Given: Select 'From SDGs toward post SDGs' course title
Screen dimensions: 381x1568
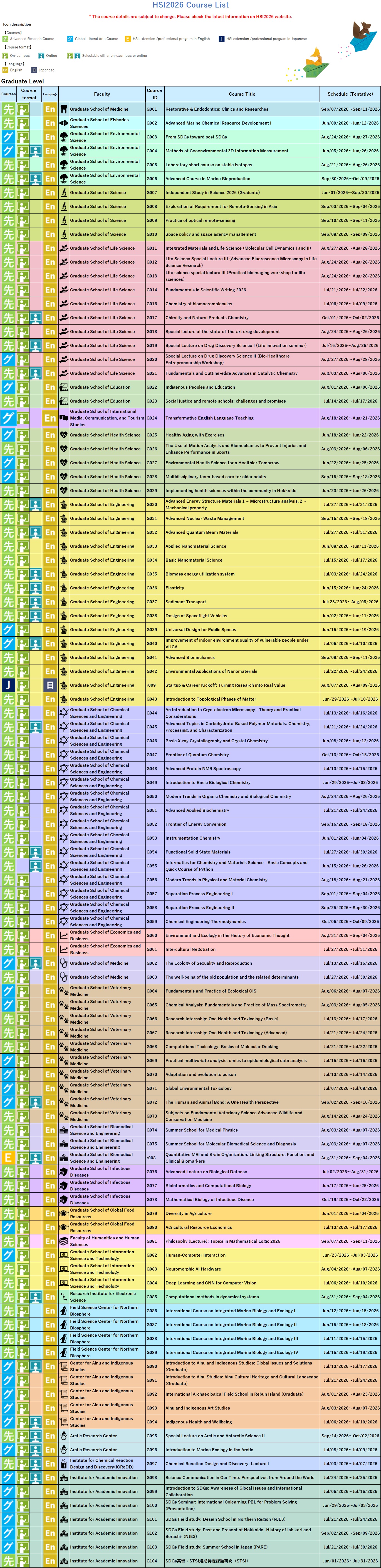Looking at the screenshot, I should [196, 137].
